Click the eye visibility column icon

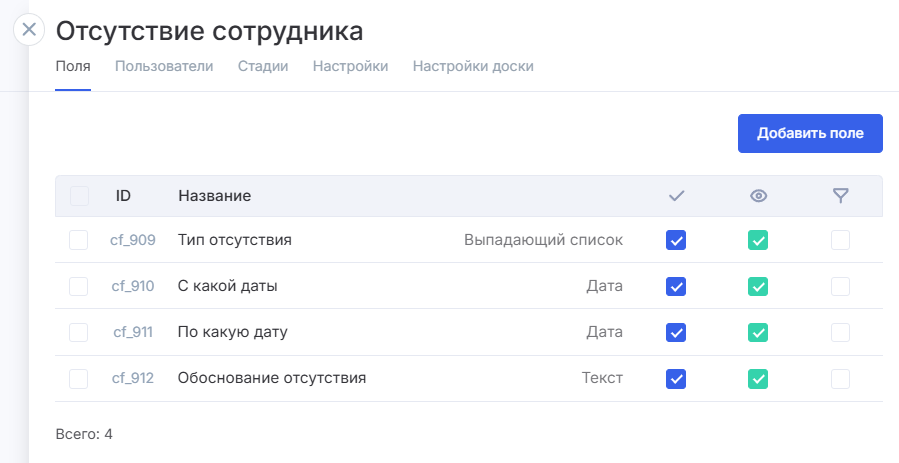click(x=758, y=196)
